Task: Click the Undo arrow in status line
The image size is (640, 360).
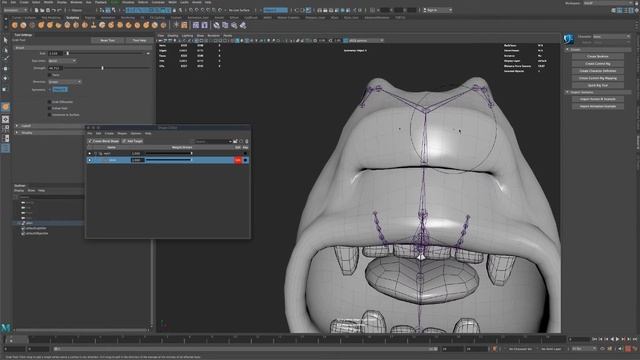Action: [x=53, y=10]
